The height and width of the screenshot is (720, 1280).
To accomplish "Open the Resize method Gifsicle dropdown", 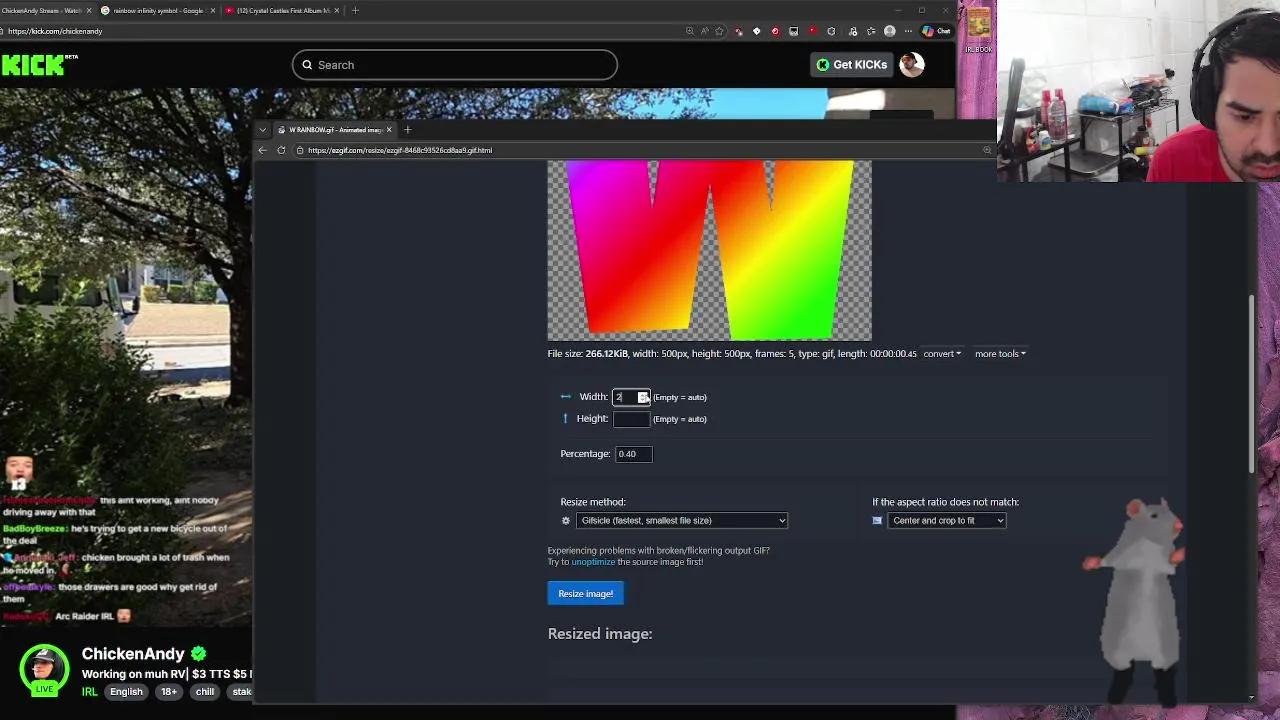I will [x=682, y=521].
